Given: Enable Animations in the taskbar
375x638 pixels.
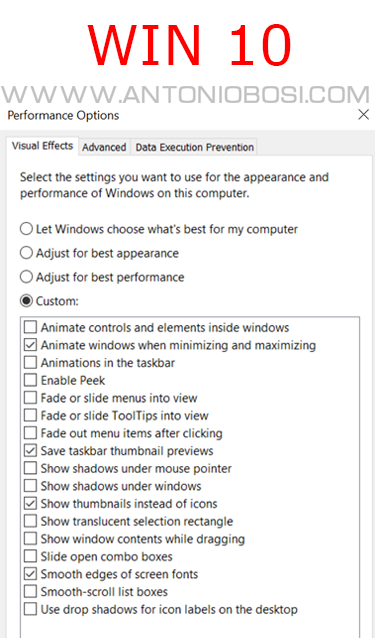Looking at the screenshot, I should (x=31, y=362).
